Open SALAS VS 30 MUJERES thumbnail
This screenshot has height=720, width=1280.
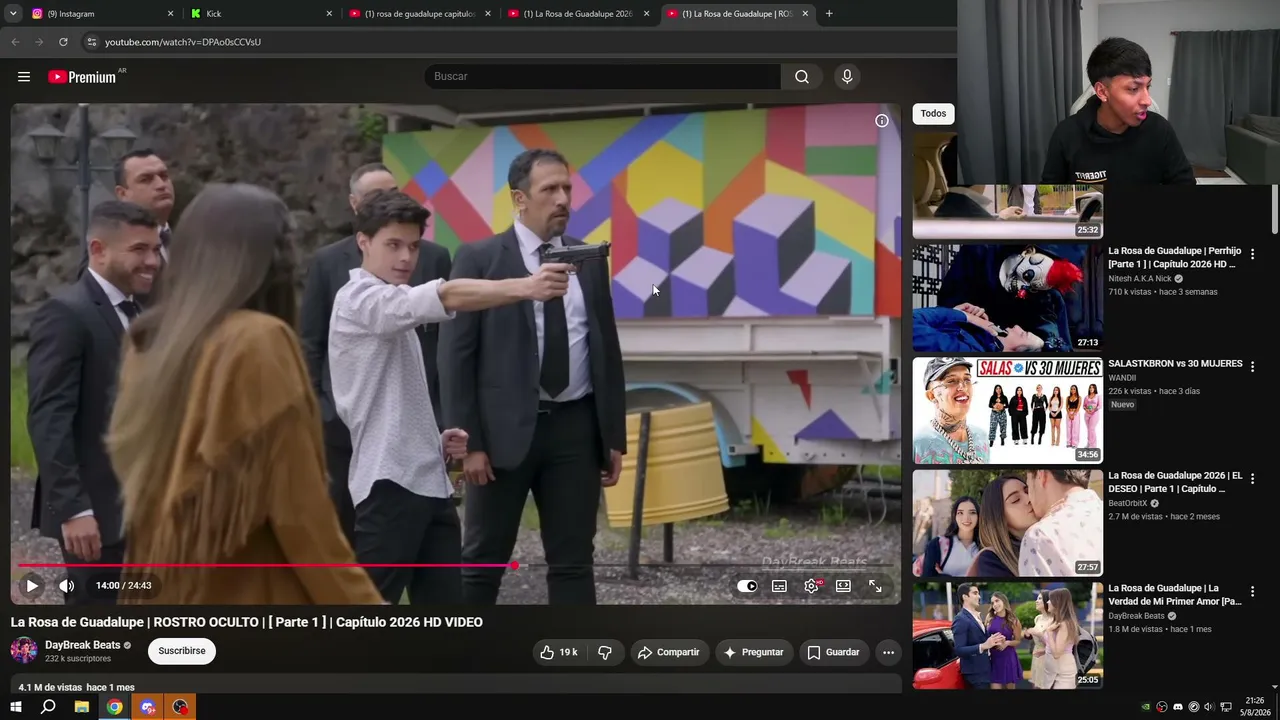point(1007,410)
